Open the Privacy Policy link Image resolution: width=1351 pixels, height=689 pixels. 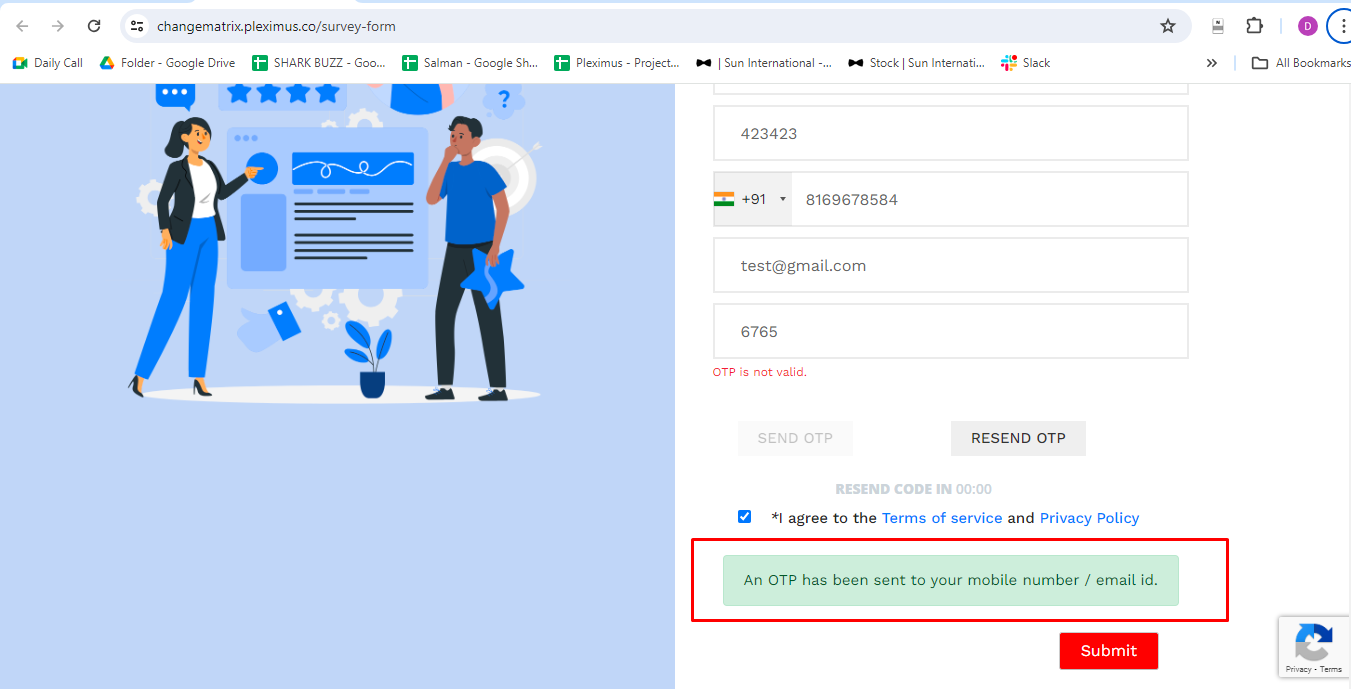pyautogui.click(x=1089, y=518)
